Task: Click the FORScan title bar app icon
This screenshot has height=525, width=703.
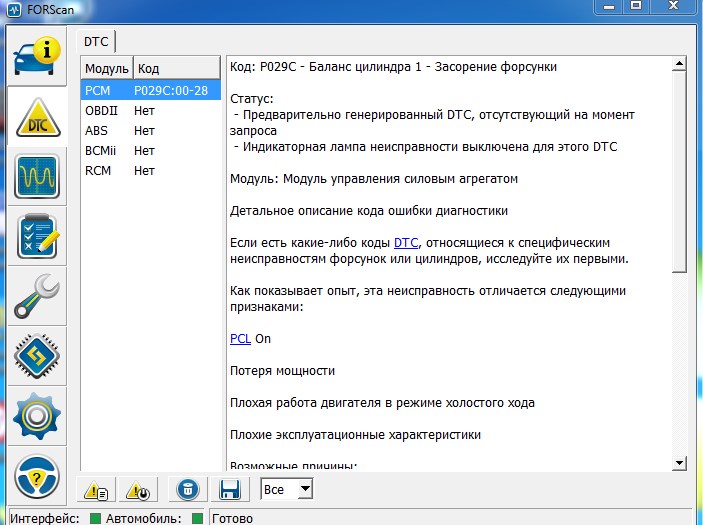Action: [14, 9]
